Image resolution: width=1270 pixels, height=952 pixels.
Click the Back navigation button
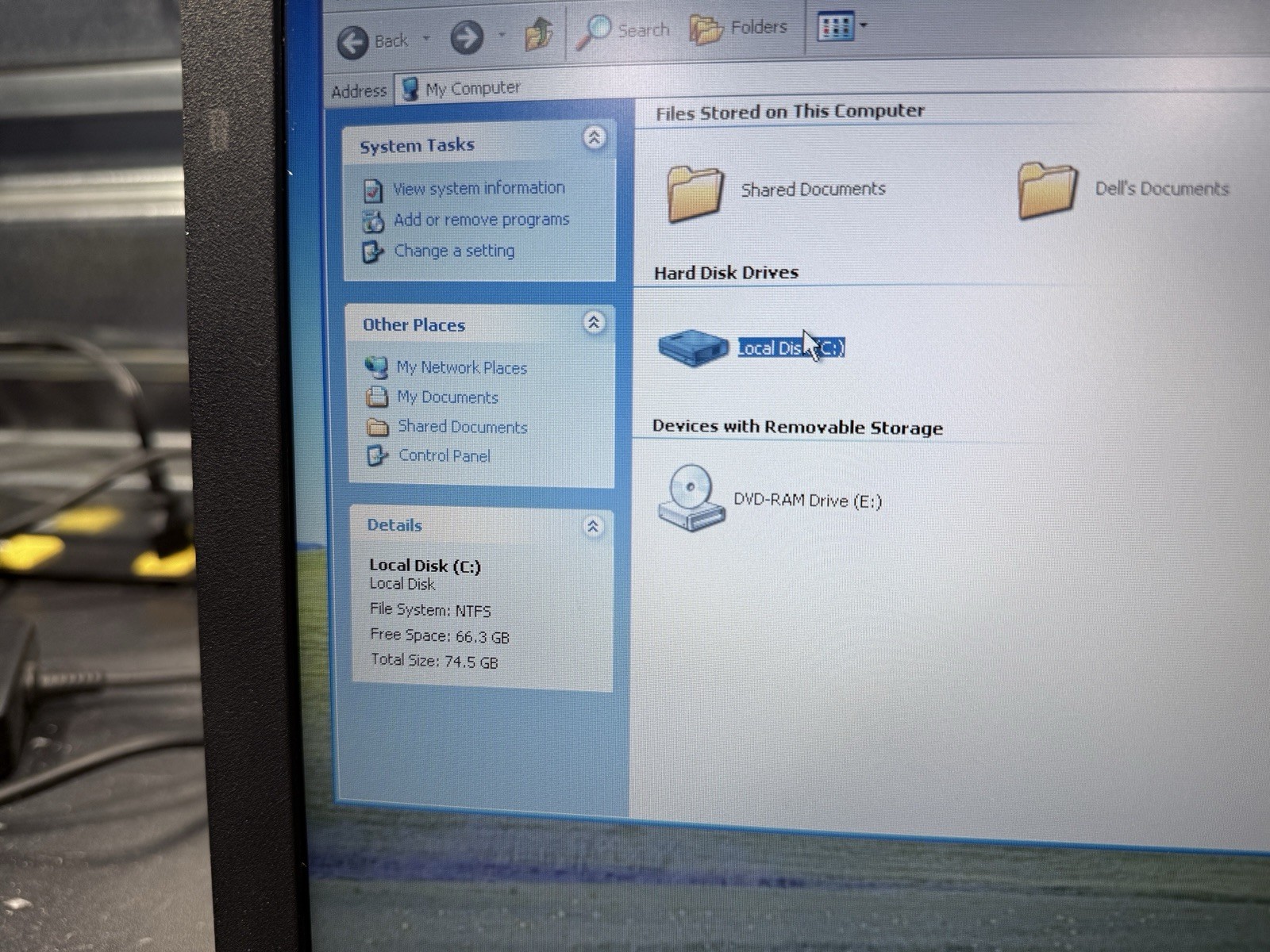coord(373,41)
